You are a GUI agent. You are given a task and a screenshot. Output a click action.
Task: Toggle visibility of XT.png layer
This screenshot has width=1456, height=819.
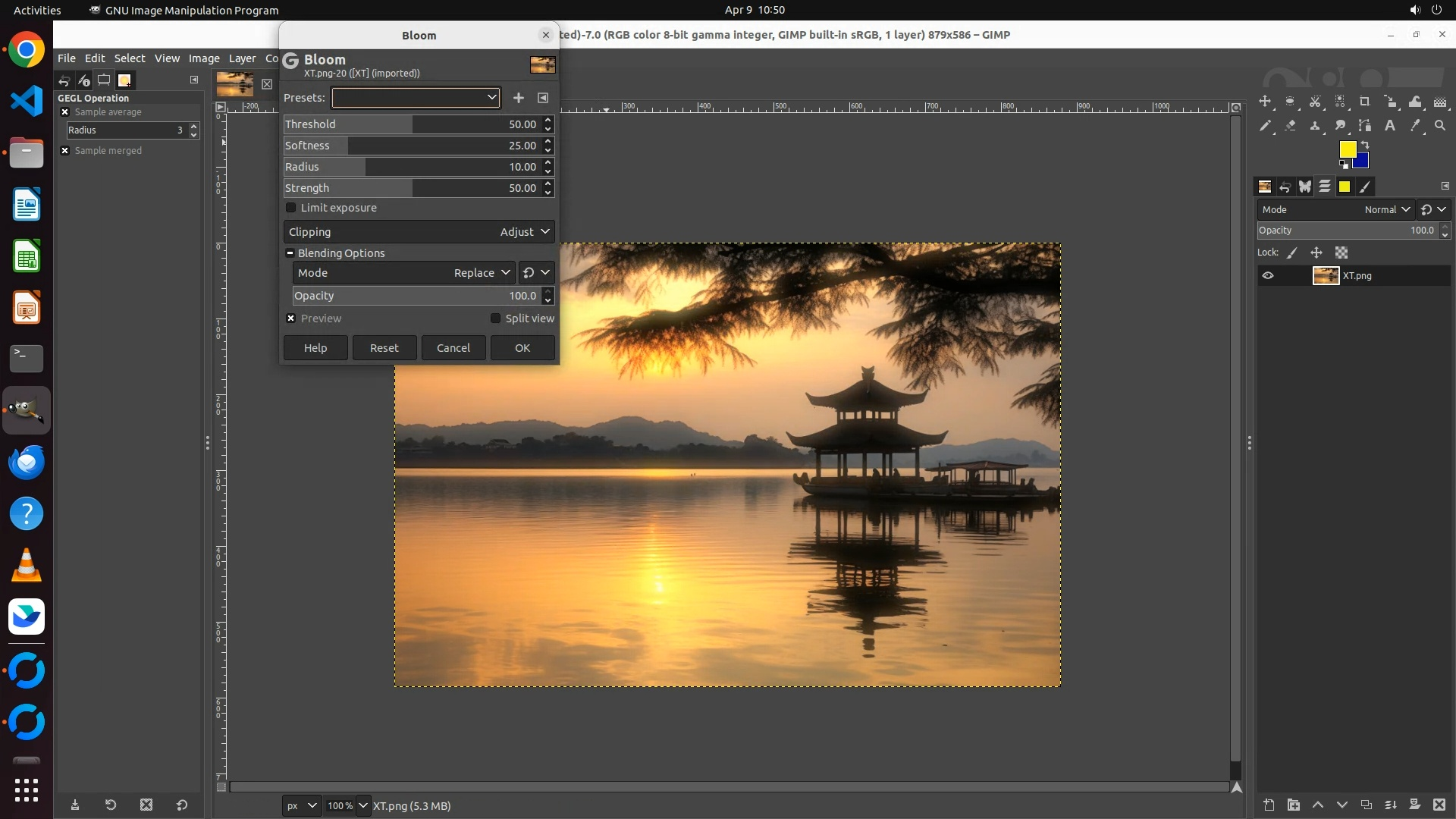[1268, 276]
